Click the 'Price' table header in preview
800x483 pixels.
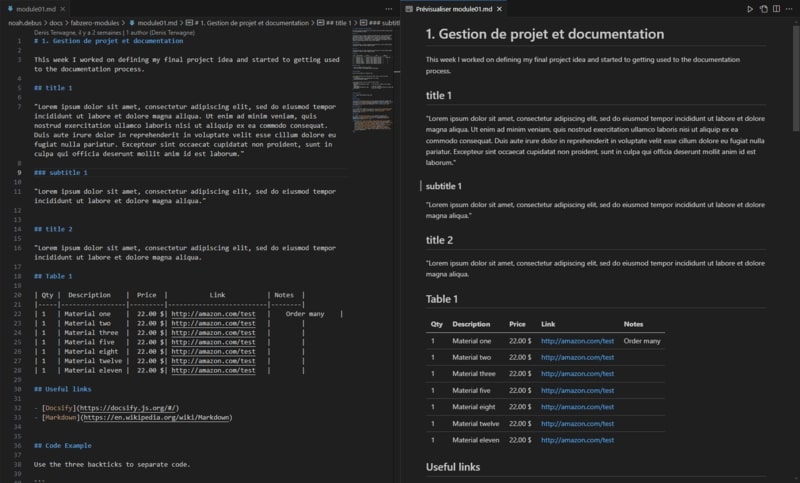tap(517, 324)
